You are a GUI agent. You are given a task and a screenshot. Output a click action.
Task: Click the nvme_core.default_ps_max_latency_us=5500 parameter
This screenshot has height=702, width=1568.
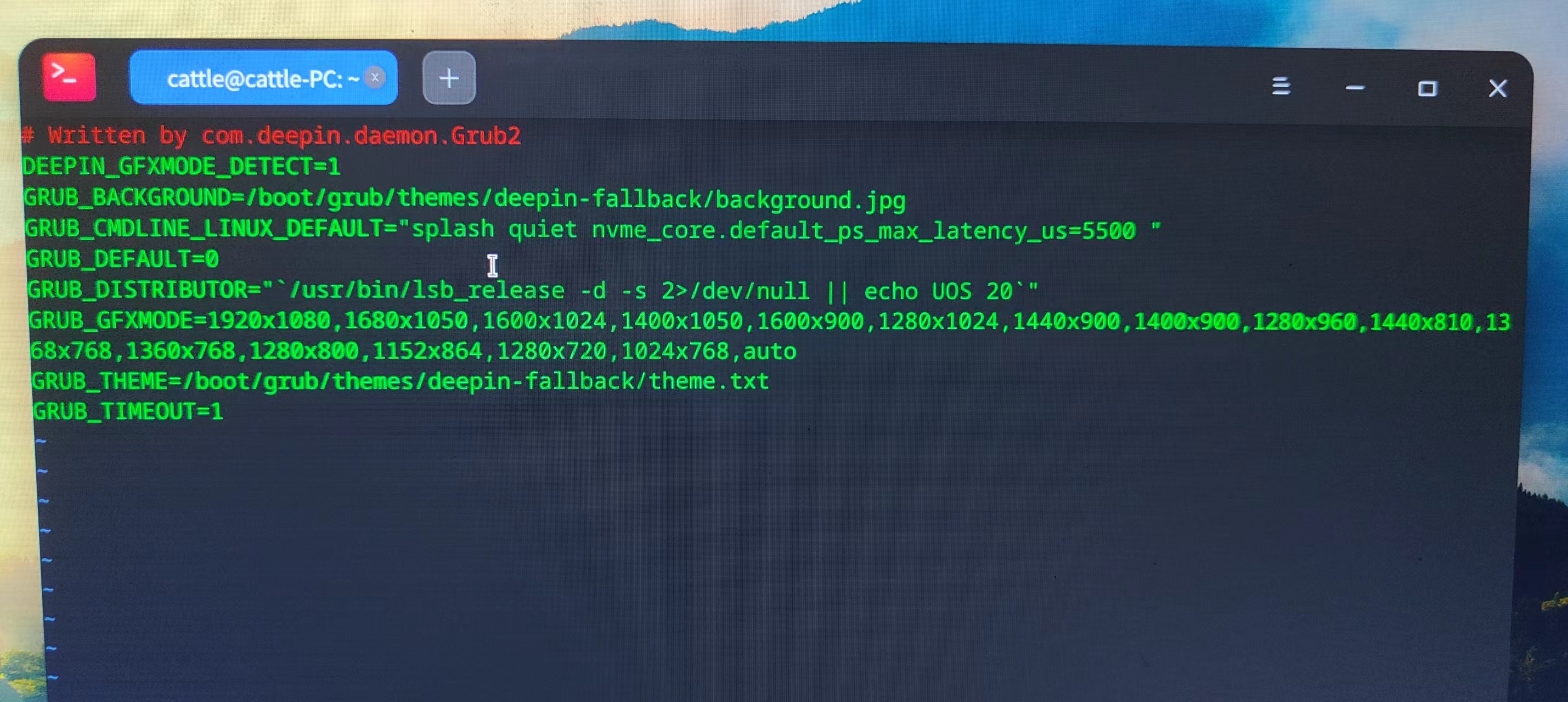(x=863, y=230)
